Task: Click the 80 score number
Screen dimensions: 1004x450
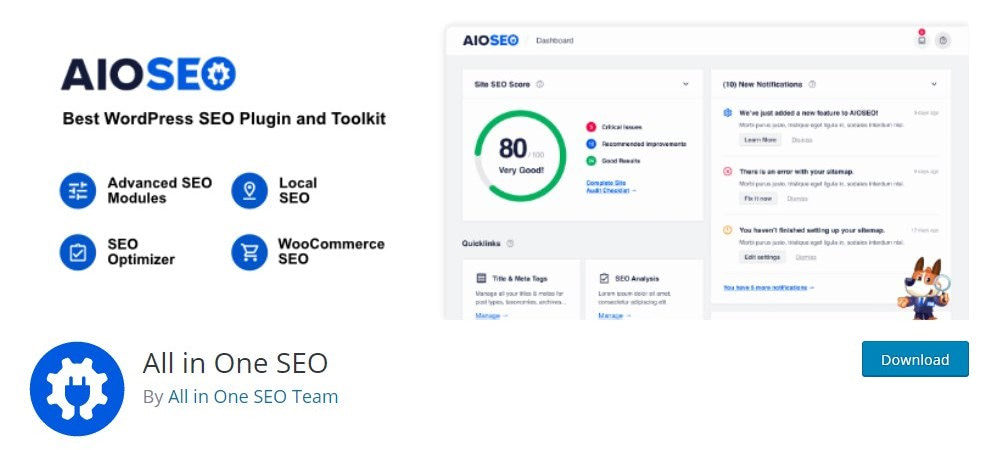Action: tap(513, 149)
